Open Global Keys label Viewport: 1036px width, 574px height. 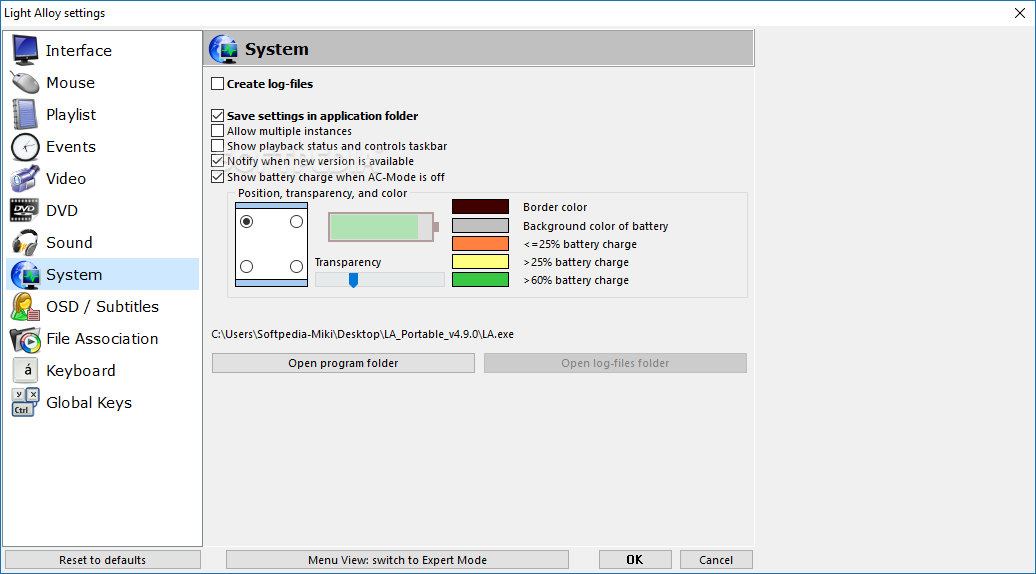pos(89,403)
